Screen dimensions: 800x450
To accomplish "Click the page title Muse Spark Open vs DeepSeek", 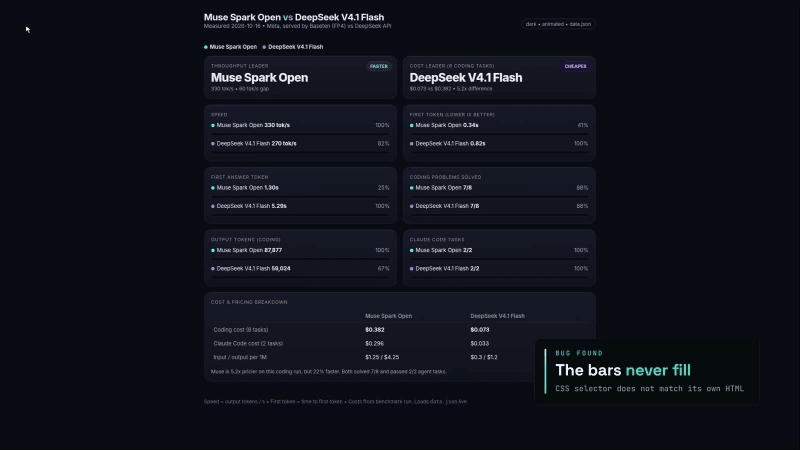I will click(x=294, y=17).
